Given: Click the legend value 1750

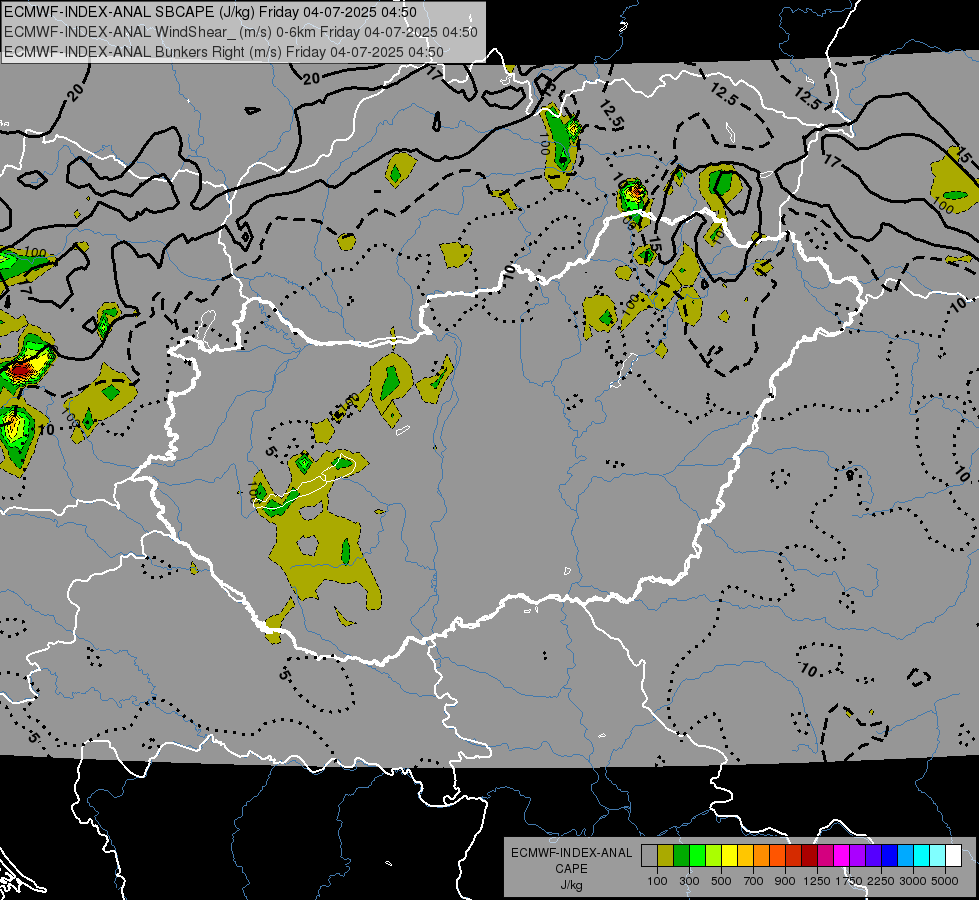Looking at the screenshot, I should point(850,881).
